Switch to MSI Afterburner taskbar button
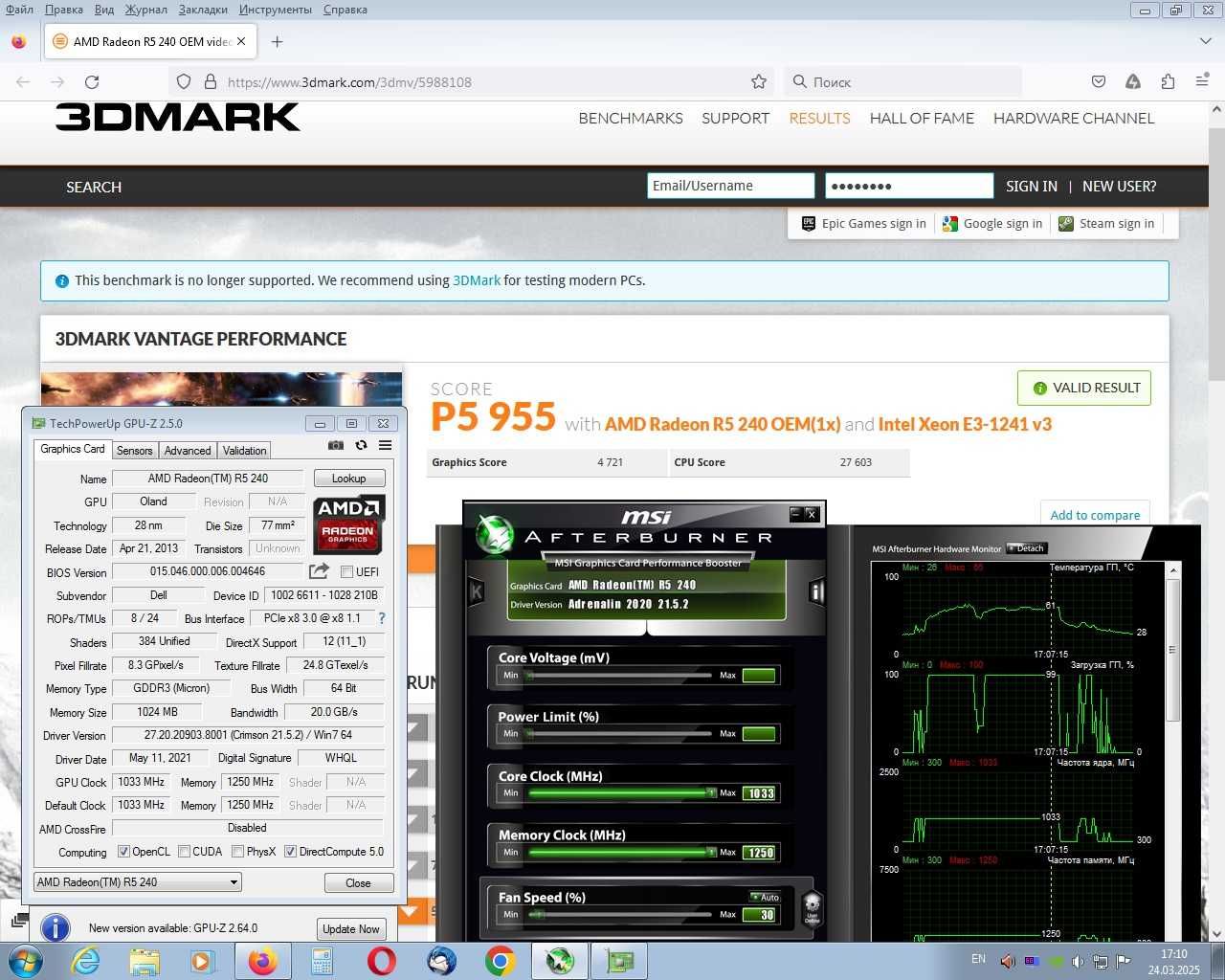Screen dimensions: 1225x980 (x=560, y=960)
